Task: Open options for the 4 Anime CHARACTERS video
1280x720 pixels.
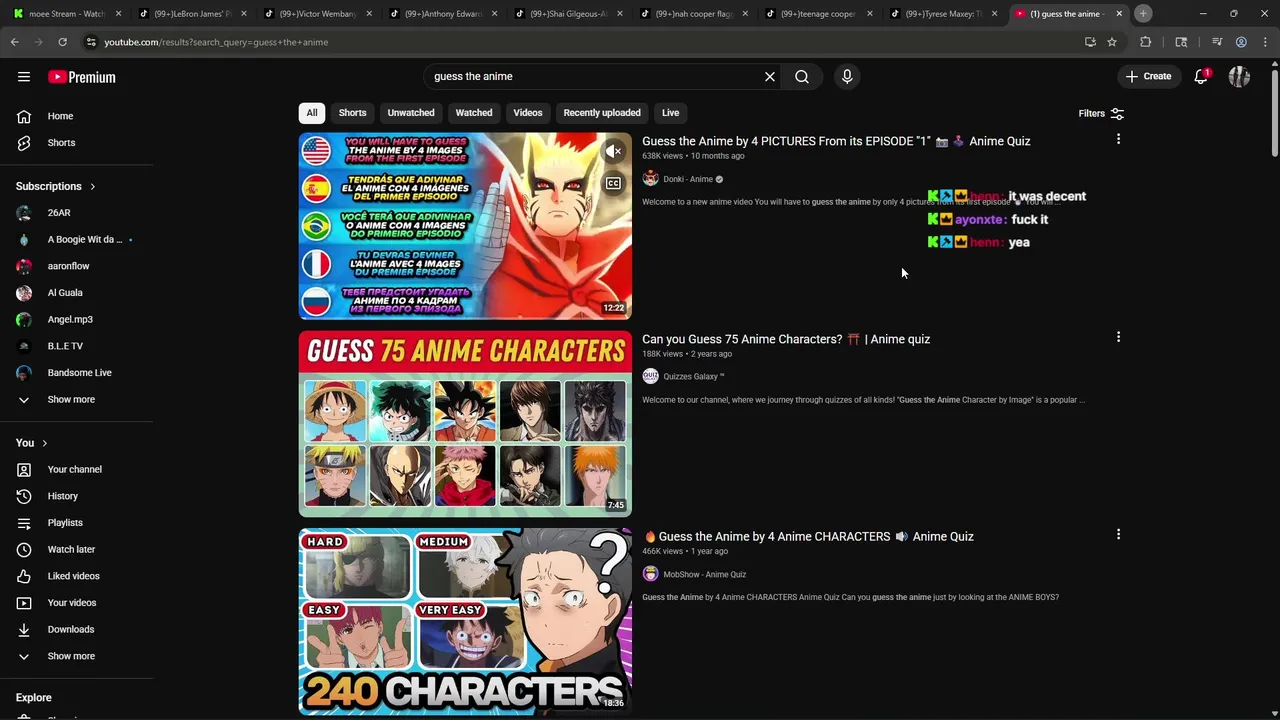Action: coord(1118,535)
